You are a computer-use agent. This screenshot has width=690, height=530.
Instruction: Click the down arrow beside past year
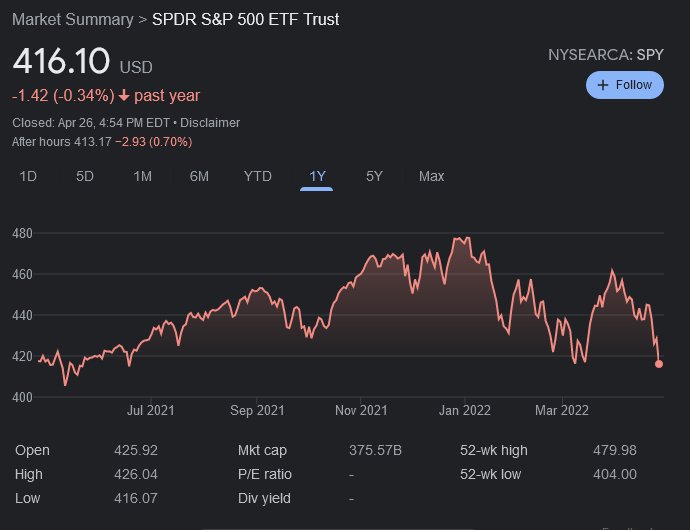tap(124, 96)
